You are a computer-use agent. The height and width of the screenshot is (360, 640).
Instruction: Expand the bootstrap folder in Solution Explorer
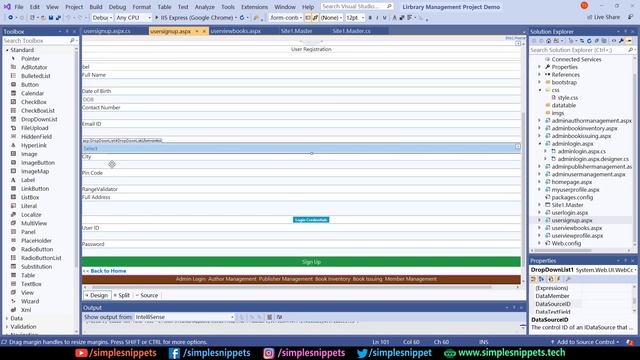coord(540,82)
